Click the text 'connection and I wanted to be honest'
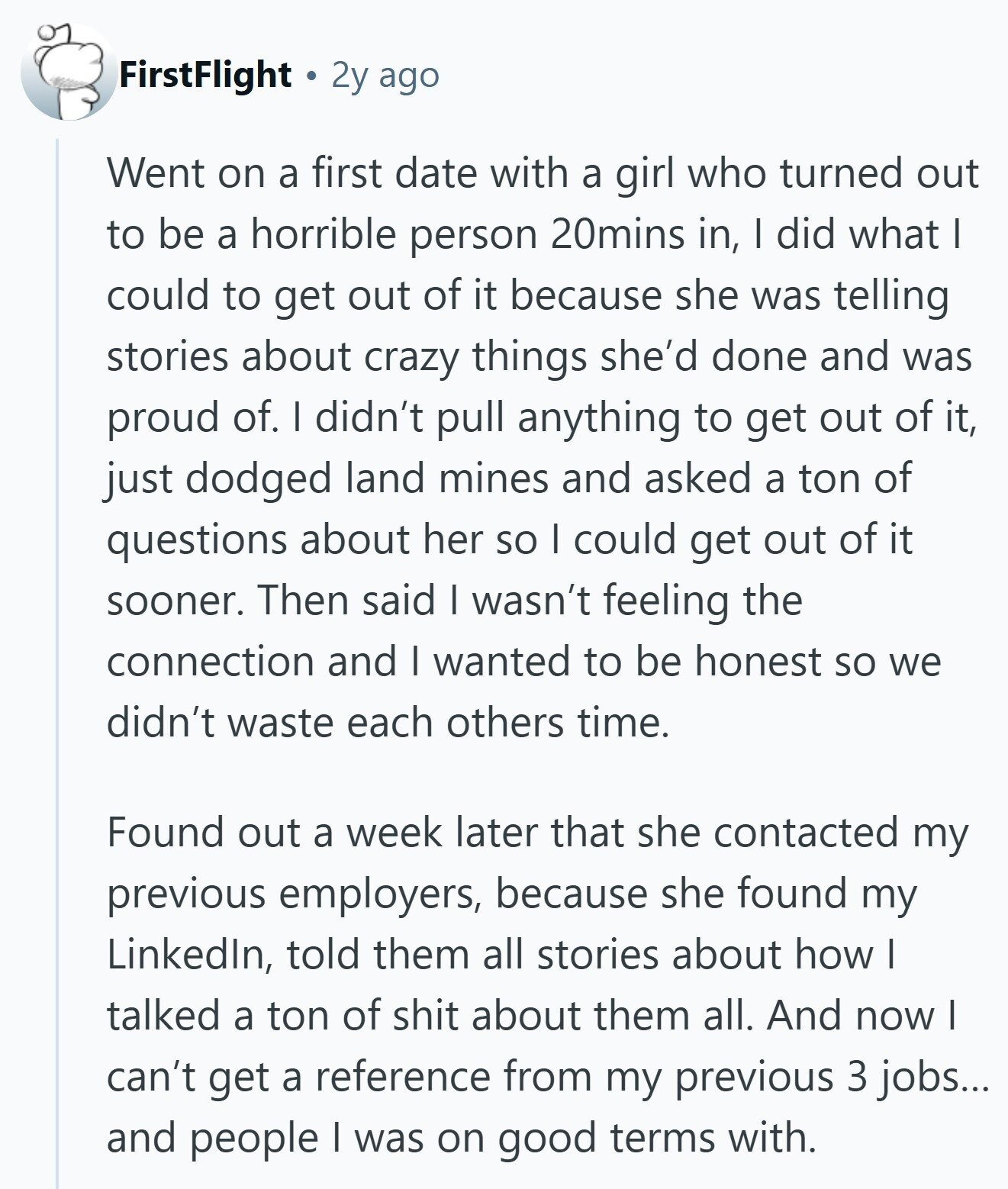Screen dimensions: 1008x1189 pos(464,661)
